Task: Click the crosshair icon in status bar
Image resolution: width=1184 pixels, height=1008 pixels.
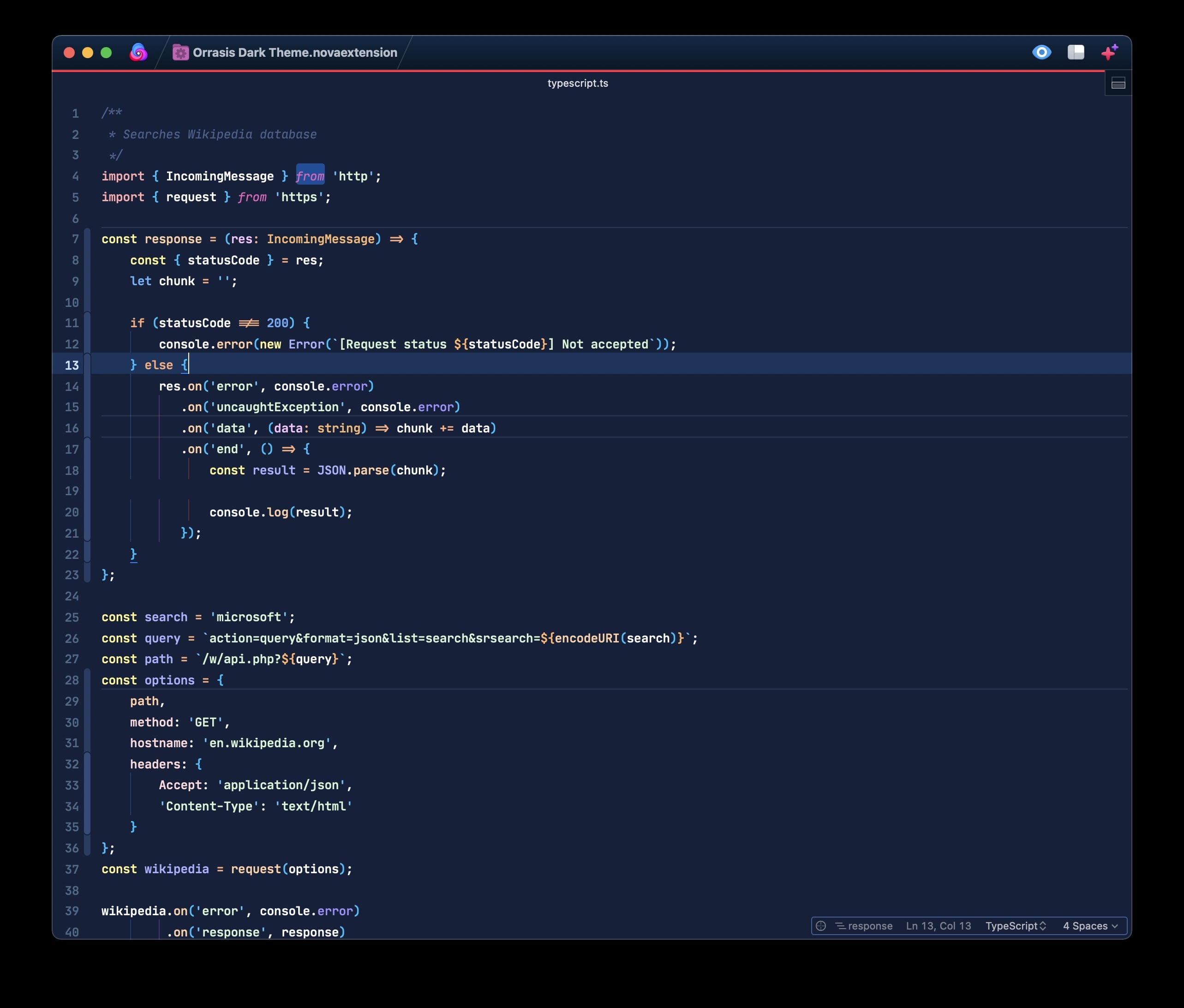Action: coord(821,926)
